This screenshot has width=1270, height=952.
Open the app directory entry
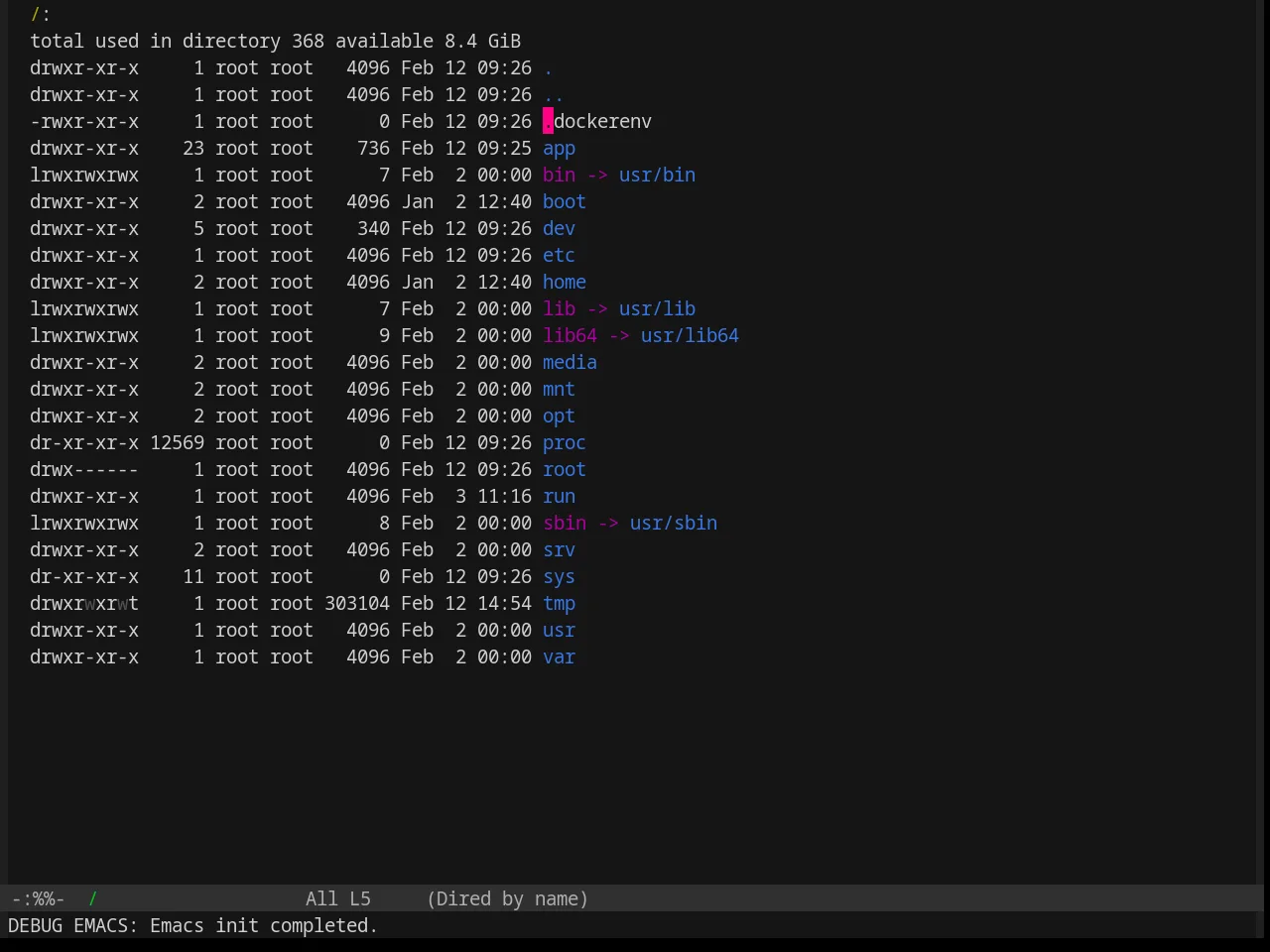559,149
